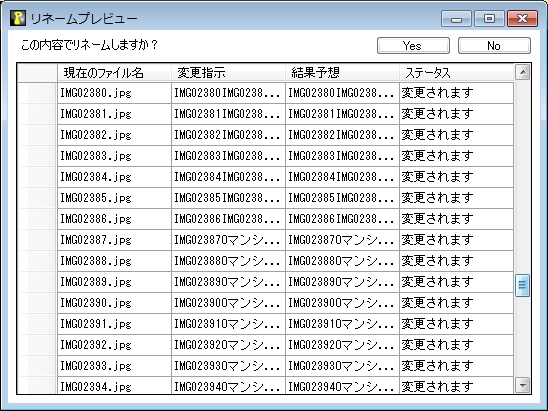This screenshot has height=411, width=548.
Task: Click the 変更指示 cell for IMG02380.jpg
Action: point(229,93)
